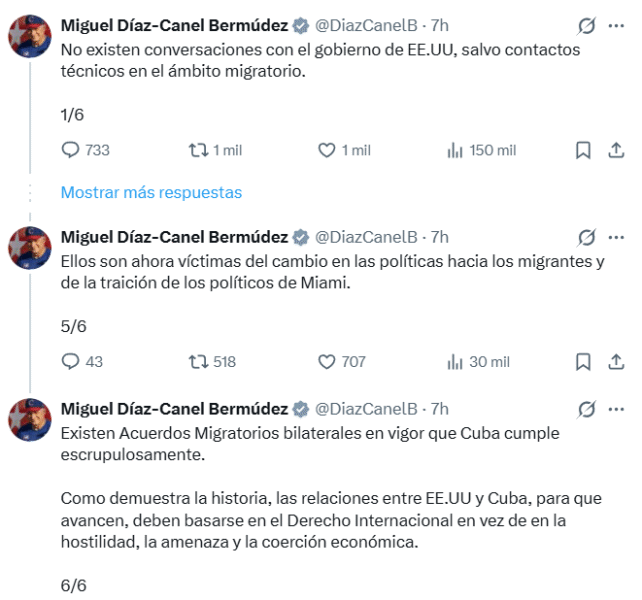View analytics of 150 mil views tweet
This screenshot has height=600, width=642.
pyautogui.click(x=455, y=150)
